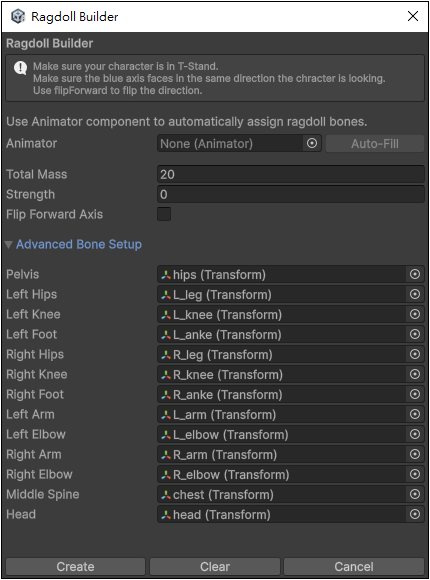This screenshot has width=430, height=580.
Task: Focus the Strength input field
Action: [290, 194]
